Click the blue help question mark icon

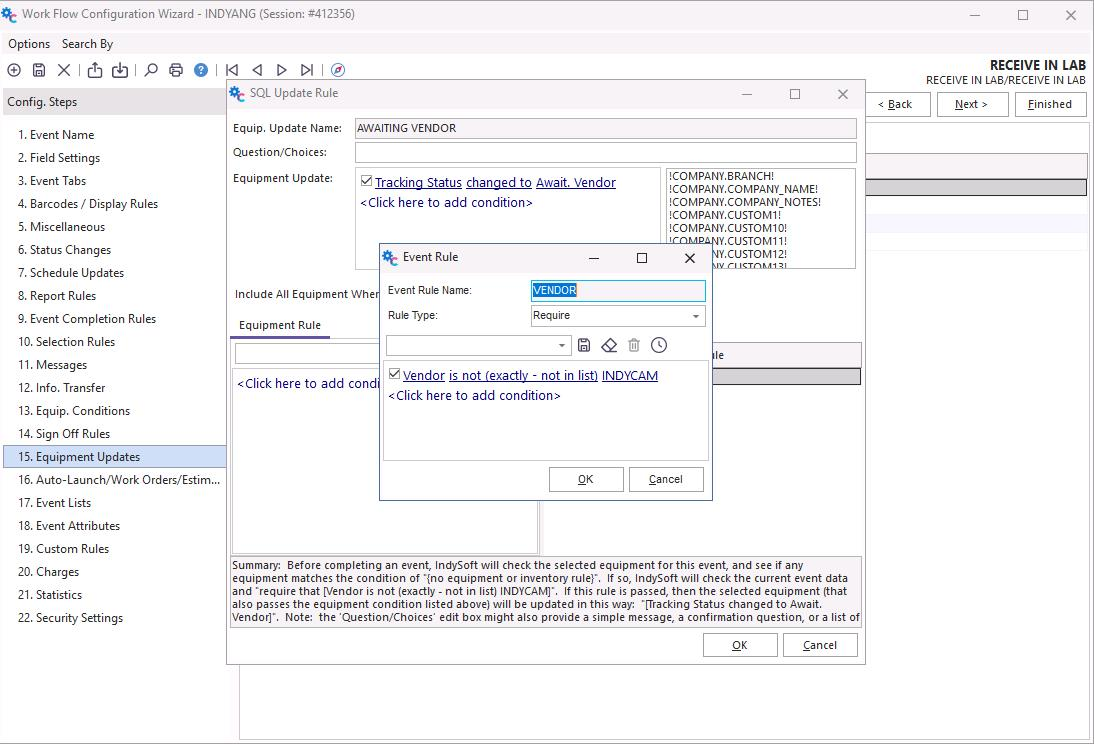click(201, 70)
